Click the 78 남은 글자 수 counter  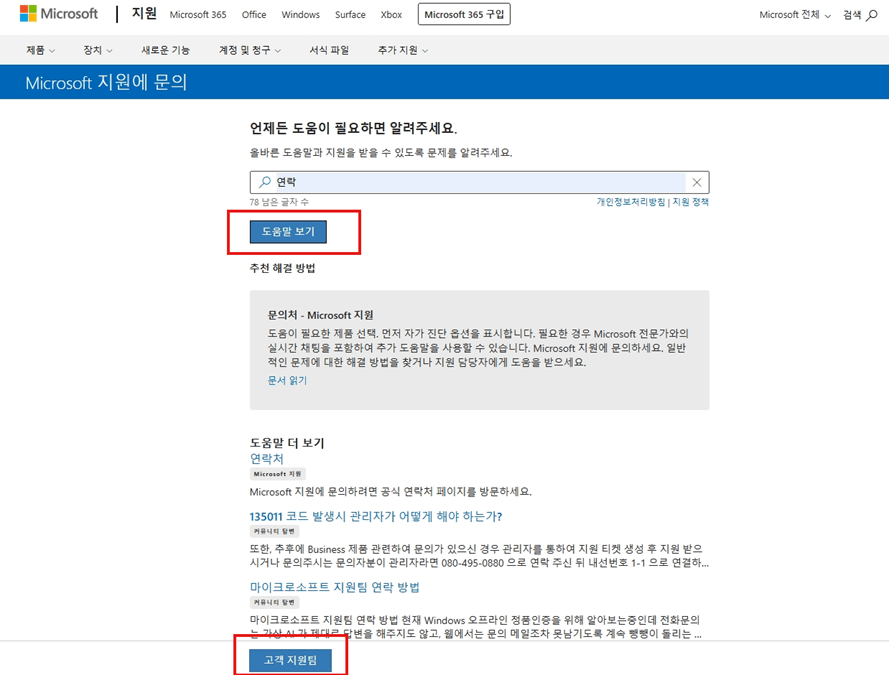coord(279,202)
